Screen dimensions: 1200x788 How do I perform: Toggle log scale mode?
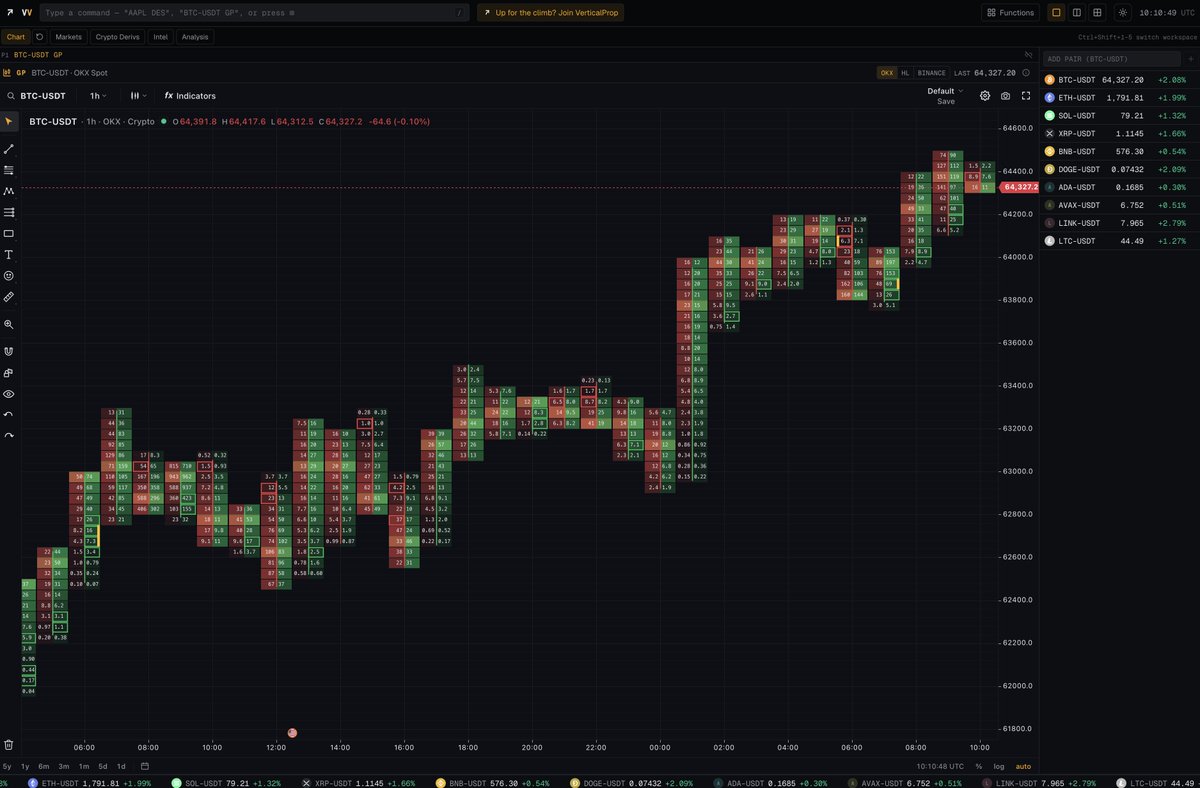[x=998, y=766]
